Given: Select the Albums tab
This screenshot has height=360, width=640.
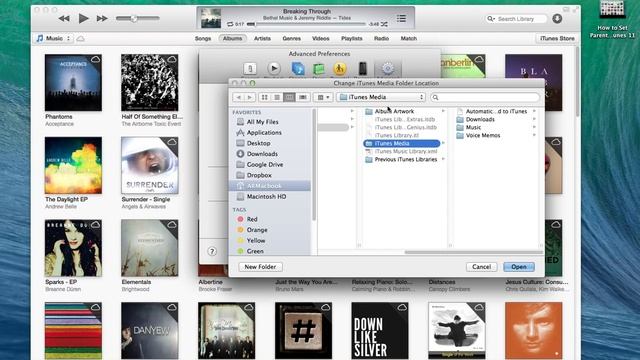Looking at the screenshot, I should coord(232,38).
